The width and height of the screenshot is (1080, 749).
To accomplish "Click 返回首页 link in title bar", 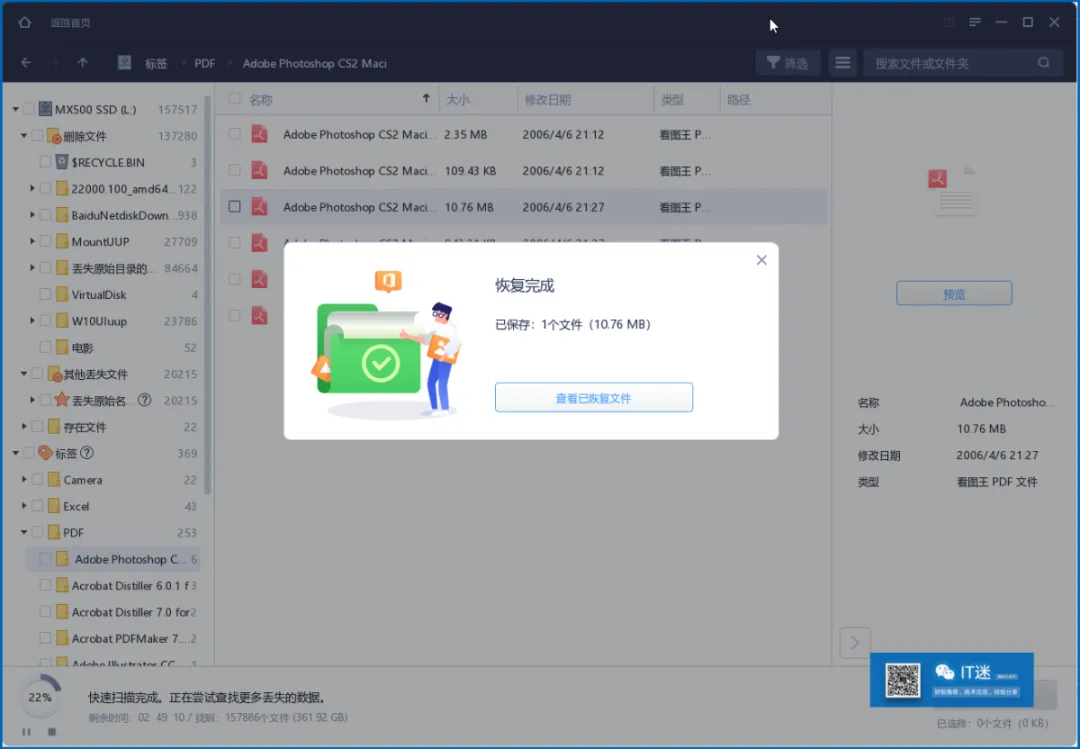I will click(70, 23).
